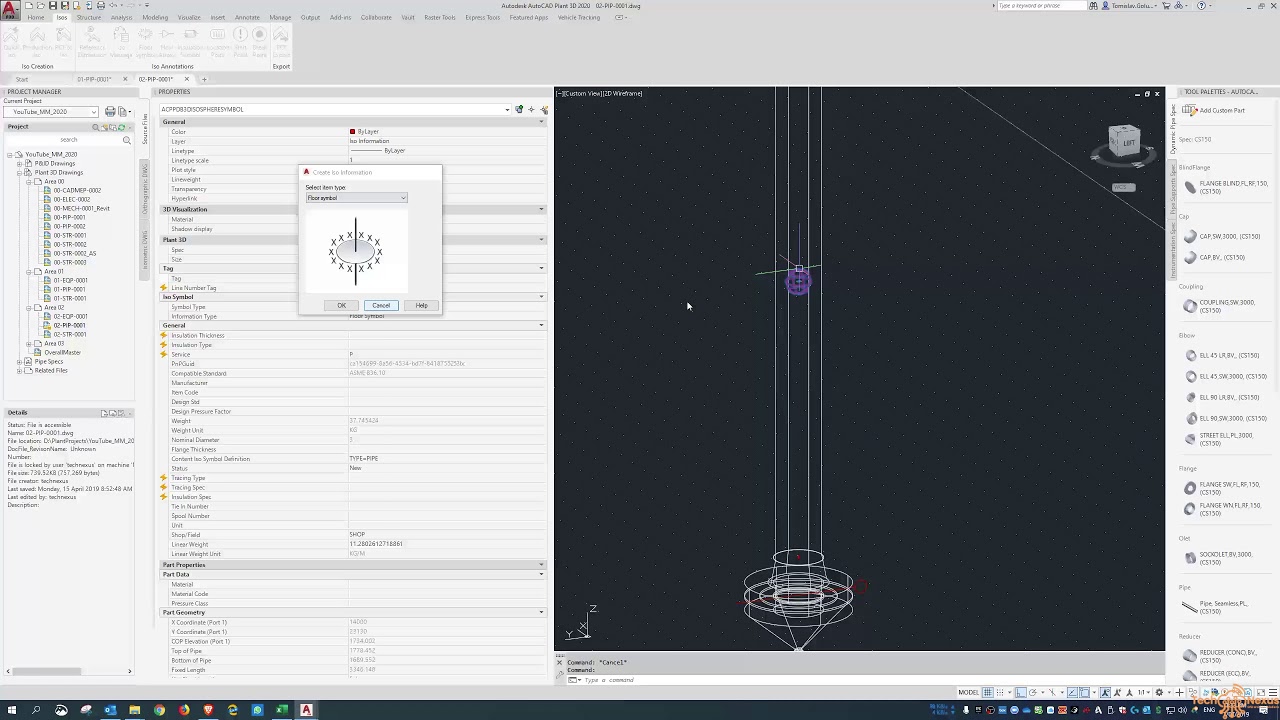Collapse the Area 00 folder

pos(28,182)
